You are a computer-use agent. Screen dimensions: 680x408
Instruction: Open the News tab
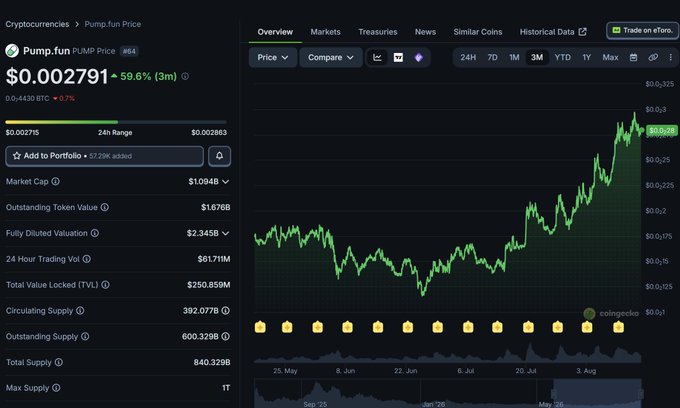click(425, 32)
